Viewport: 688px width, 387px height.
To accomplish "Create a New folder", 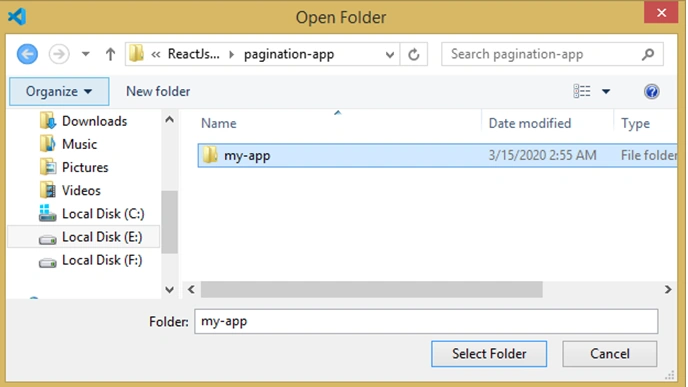I will (158, 91).
